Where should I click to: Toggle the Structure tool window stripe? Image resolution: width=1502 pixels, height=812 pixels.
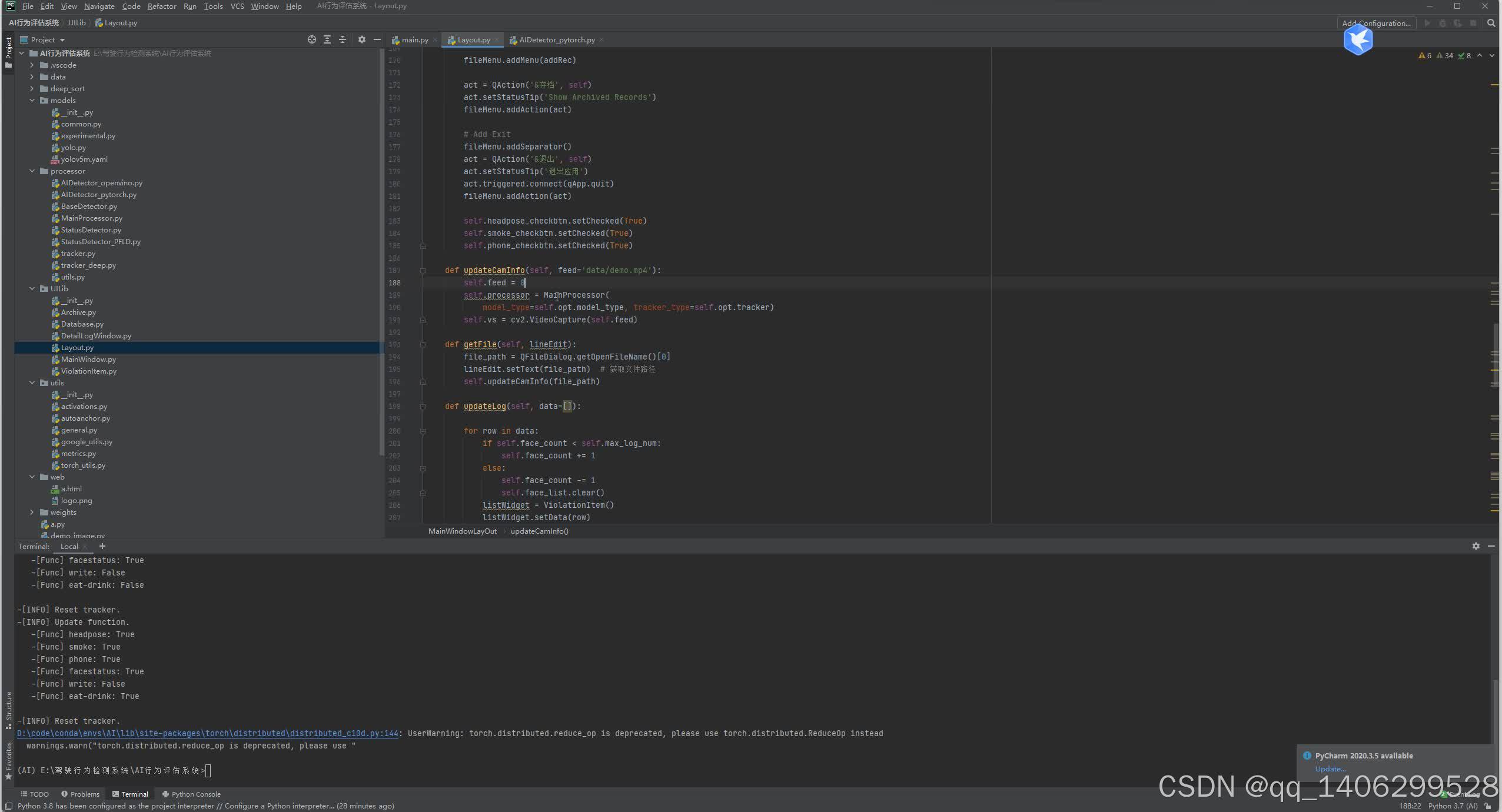click(x=8, y=710)
